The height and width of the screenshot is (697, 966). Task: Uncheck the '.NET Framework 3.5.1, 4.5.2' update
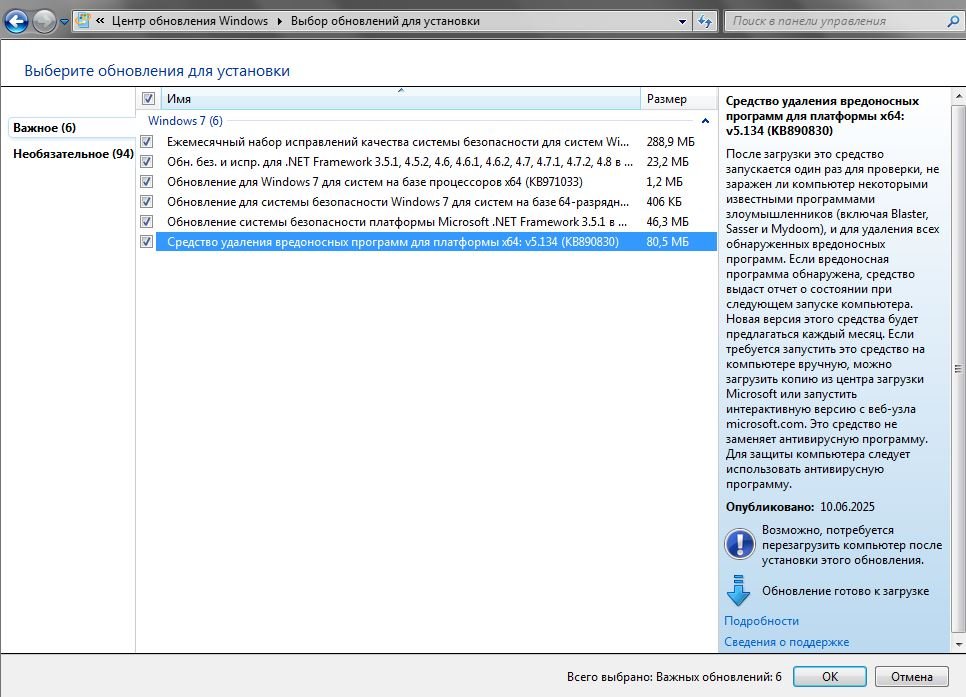point(147,161)
